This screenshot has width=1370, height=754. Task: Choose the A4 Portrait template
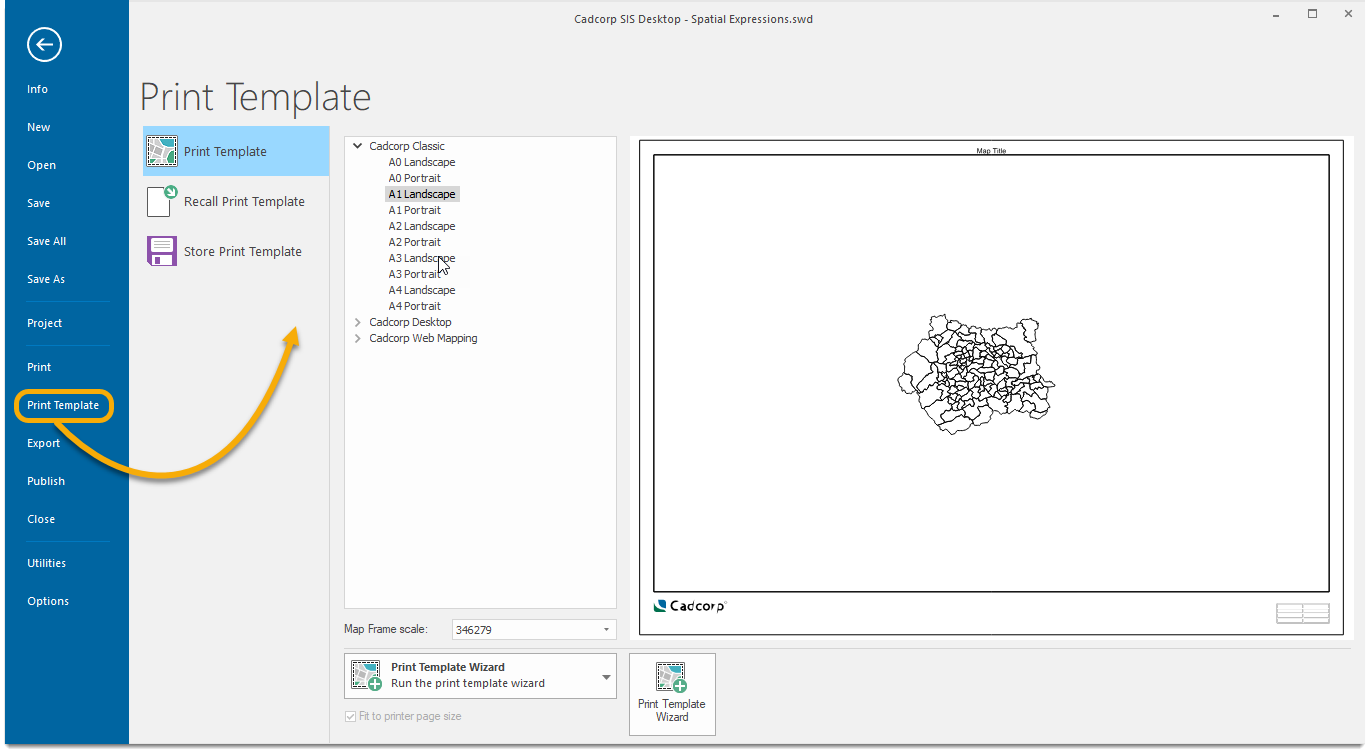point(414,306)
